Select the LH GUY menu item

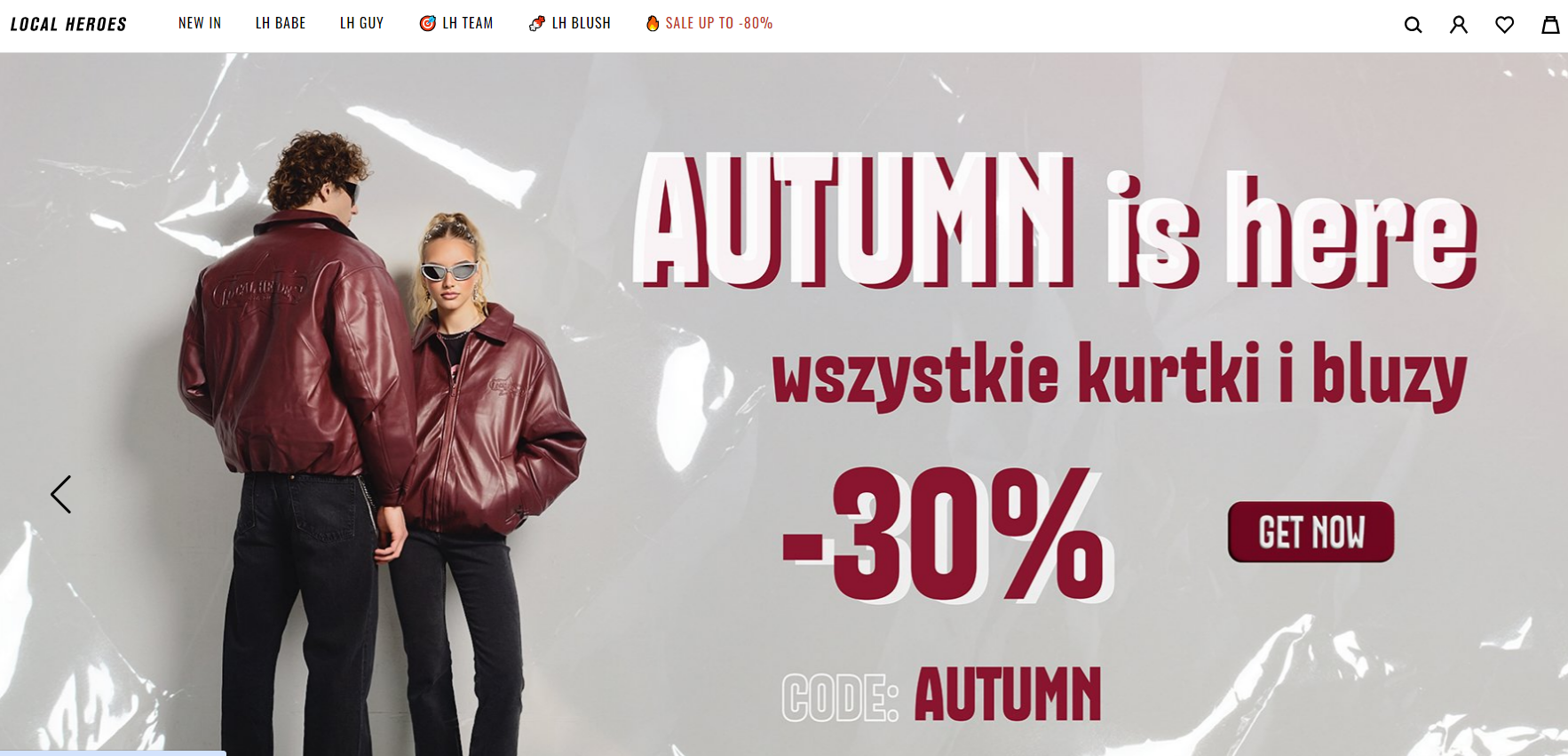click(361, 23)
